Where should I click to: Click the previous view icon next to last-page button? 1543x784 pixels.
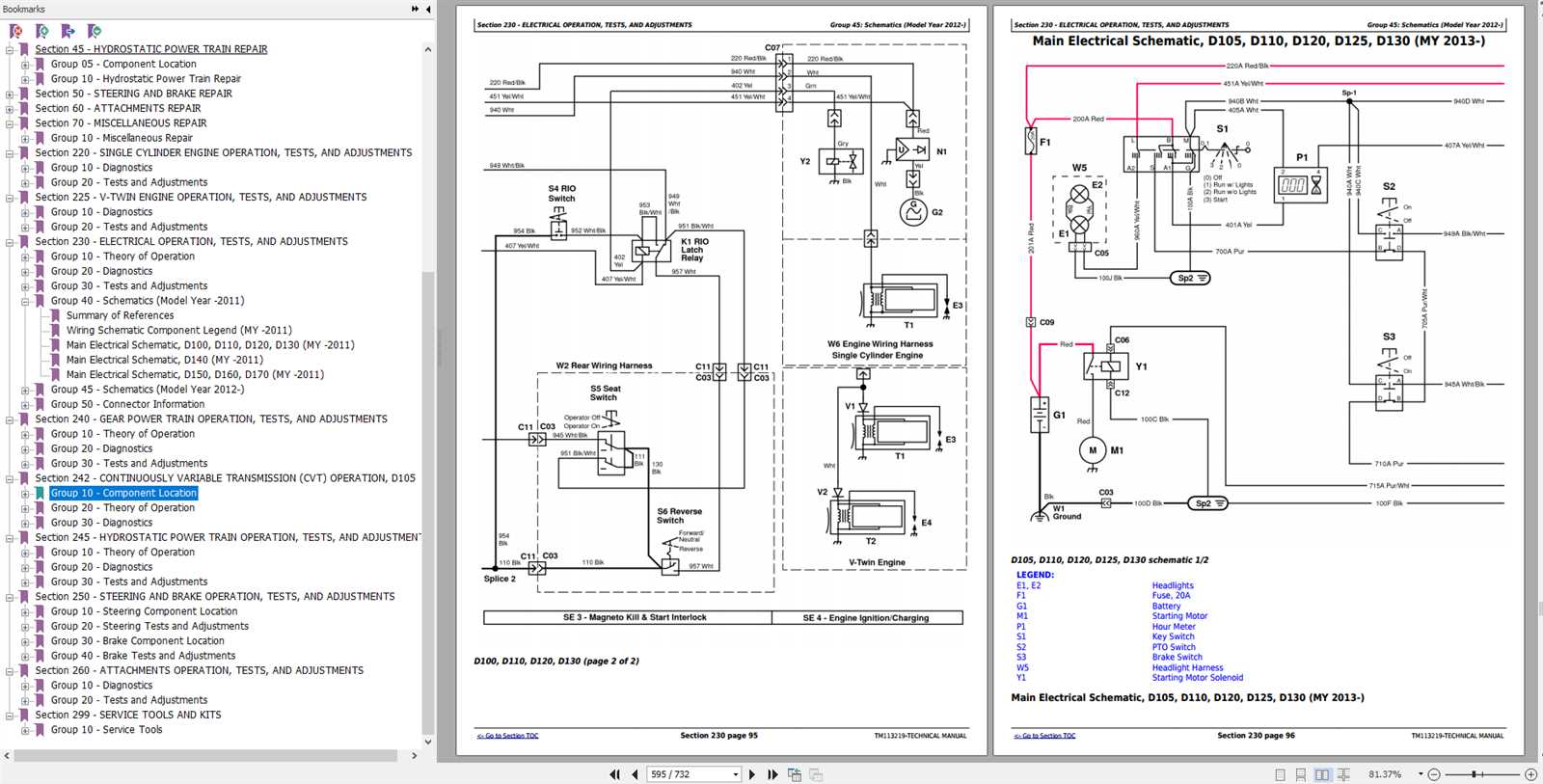[x=795, y=774]
